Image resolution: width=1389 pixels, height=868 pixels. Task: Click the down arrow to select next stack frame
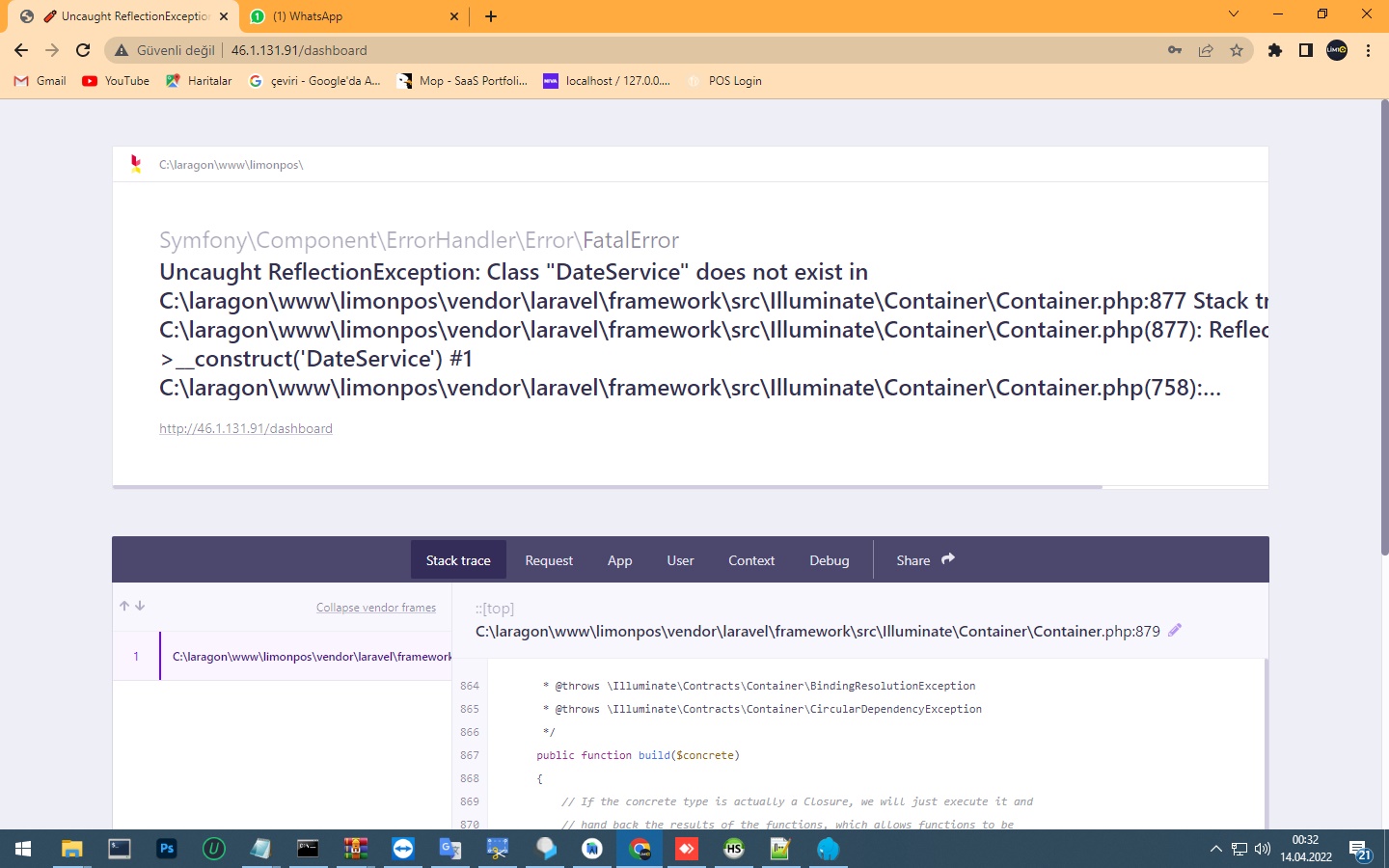point(141,606)
